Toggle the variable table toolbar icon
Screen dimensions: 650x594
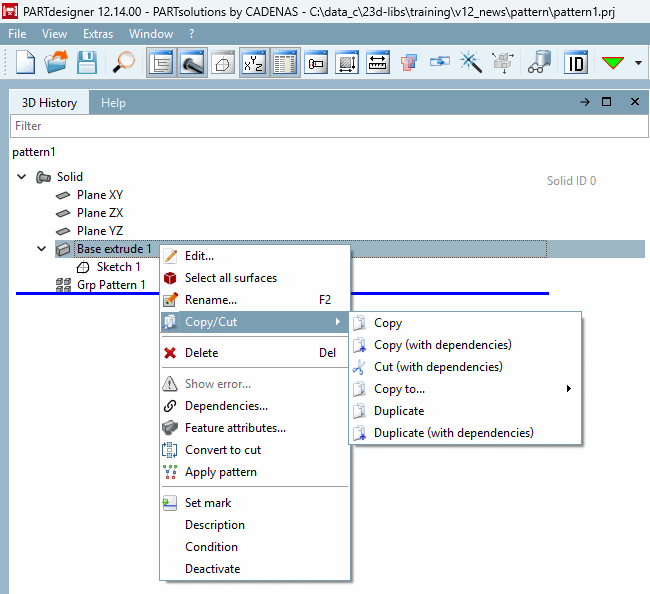(x=285, y=63)
